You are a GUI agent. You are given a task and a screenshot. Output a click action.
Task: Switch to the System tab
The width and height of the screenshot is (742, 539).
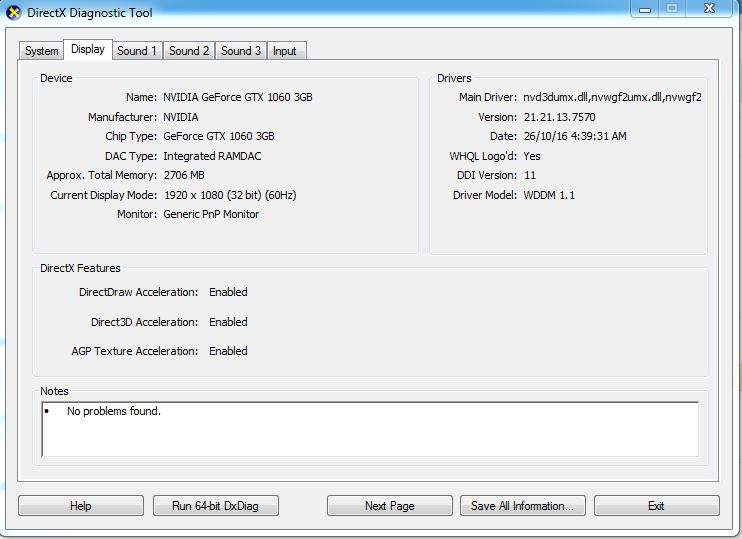(41, 51)
